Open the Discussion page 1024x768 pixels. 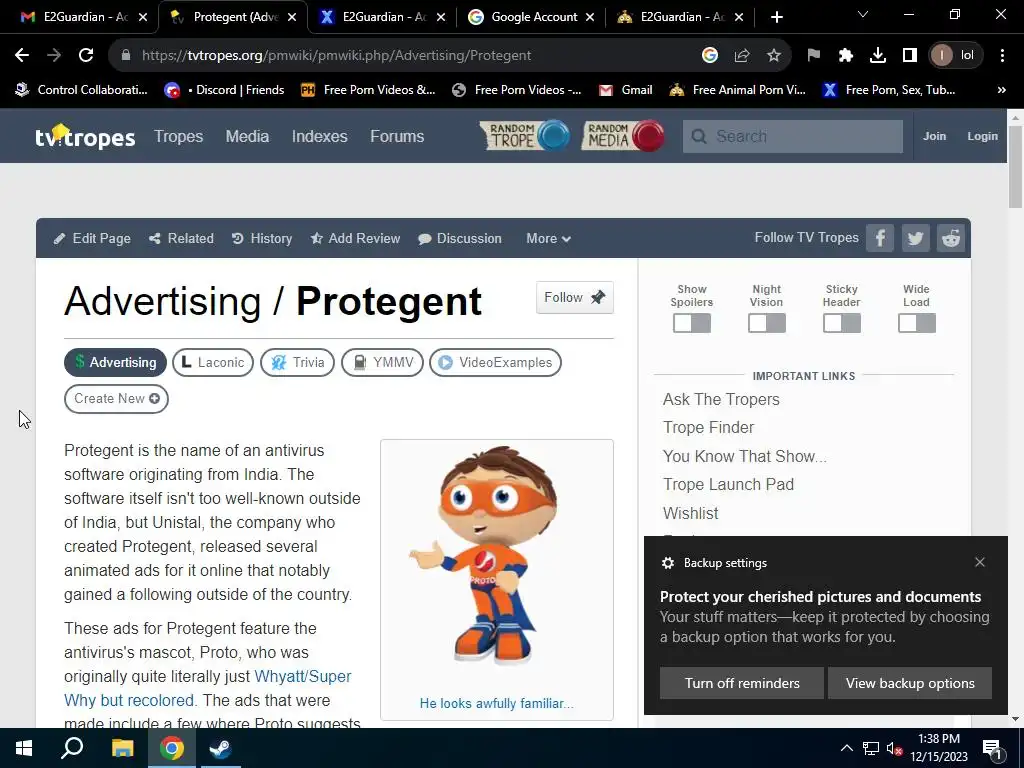(460, 238)
